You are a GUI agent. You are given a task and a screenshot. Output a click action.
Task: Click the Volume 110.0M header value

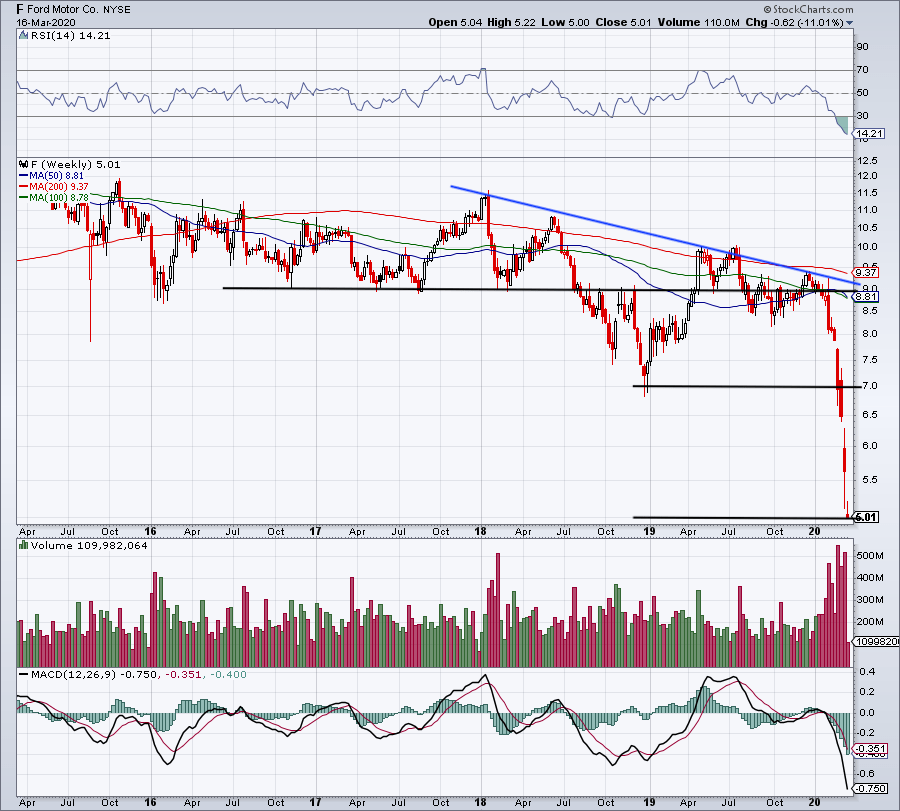click(699, 22)
